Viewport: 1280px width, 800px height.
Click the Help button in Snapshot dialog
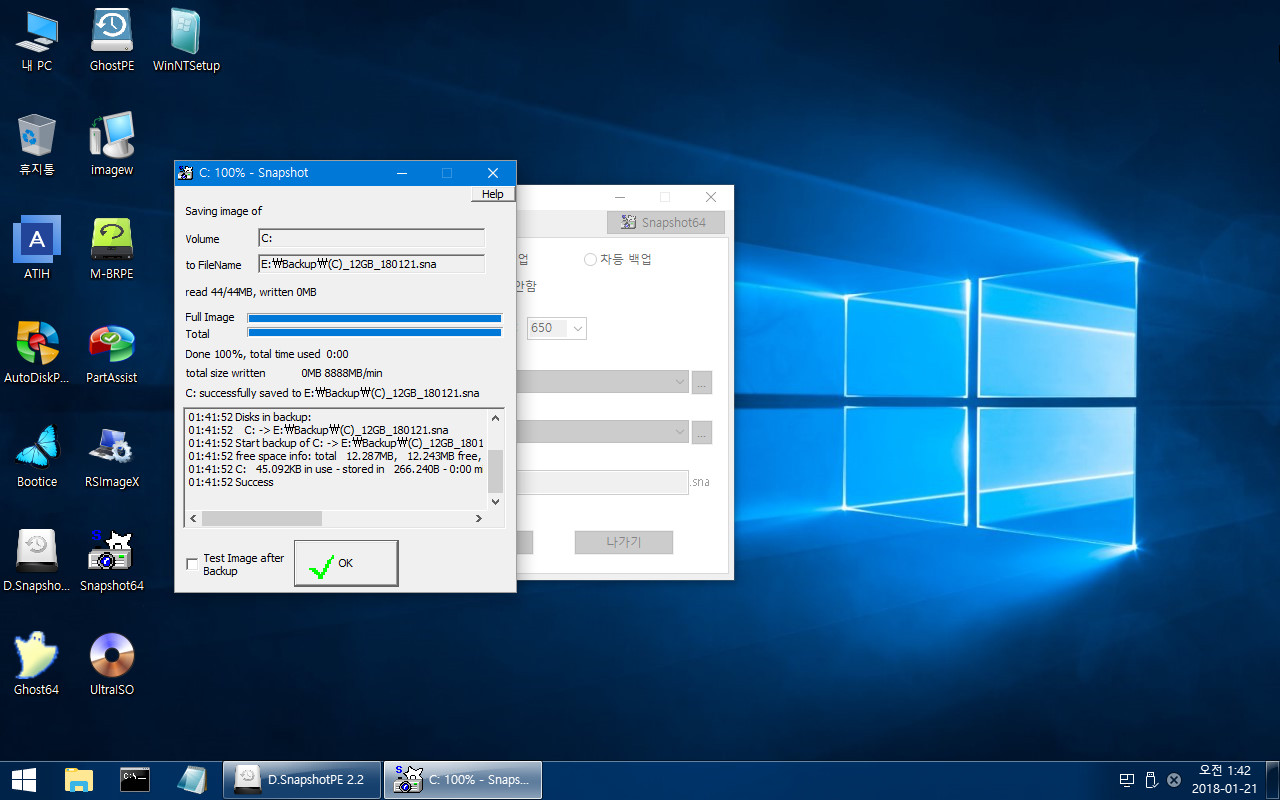click(x=493, y=194)
